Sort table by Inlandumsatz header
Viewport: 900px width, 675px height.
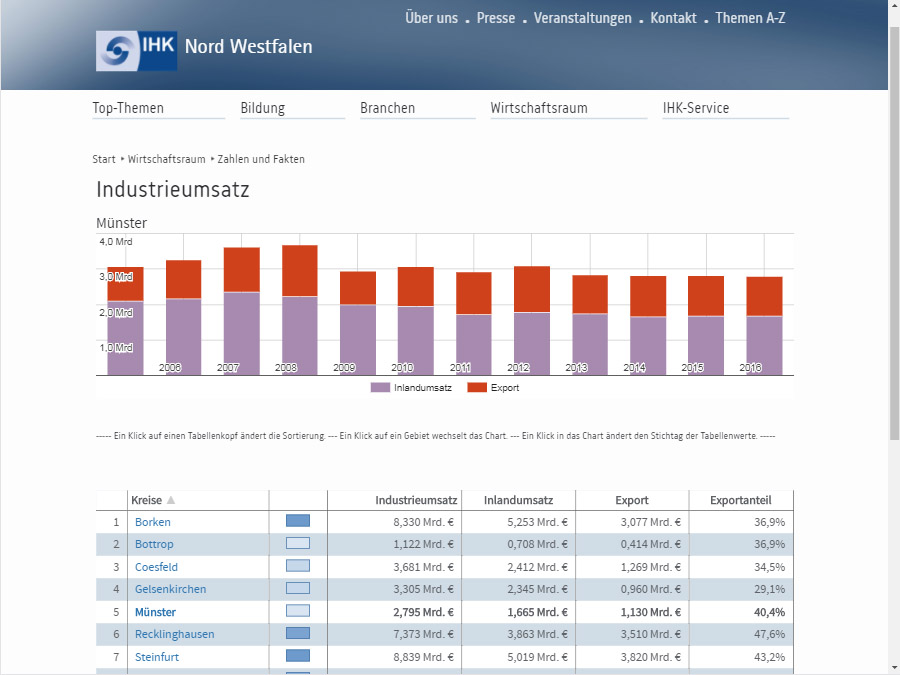click(x=518, y=500)
